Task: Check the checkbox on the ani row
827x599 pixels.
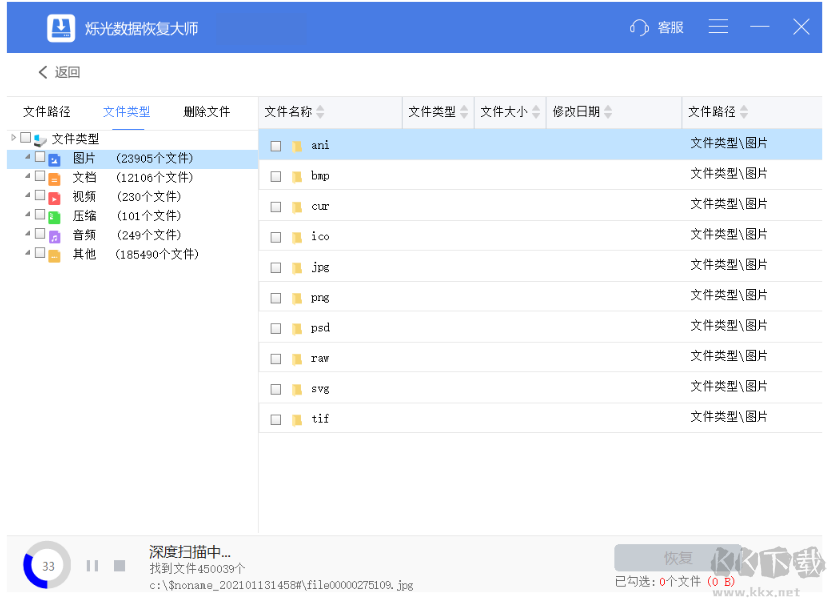Action: (x=275, y=145)
